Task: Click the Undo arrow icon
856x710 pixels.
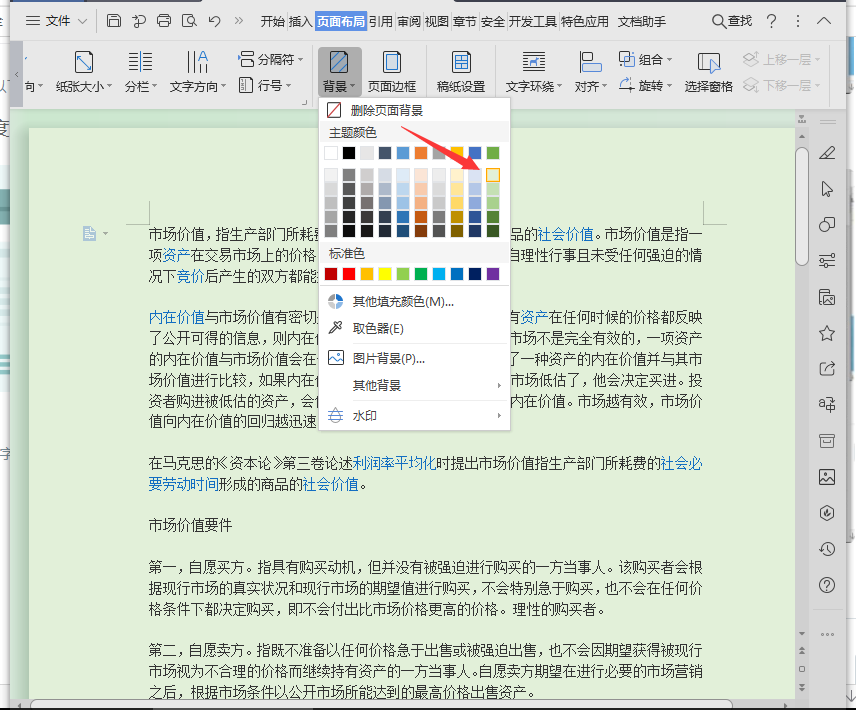Action: click(x=215, y=21)
